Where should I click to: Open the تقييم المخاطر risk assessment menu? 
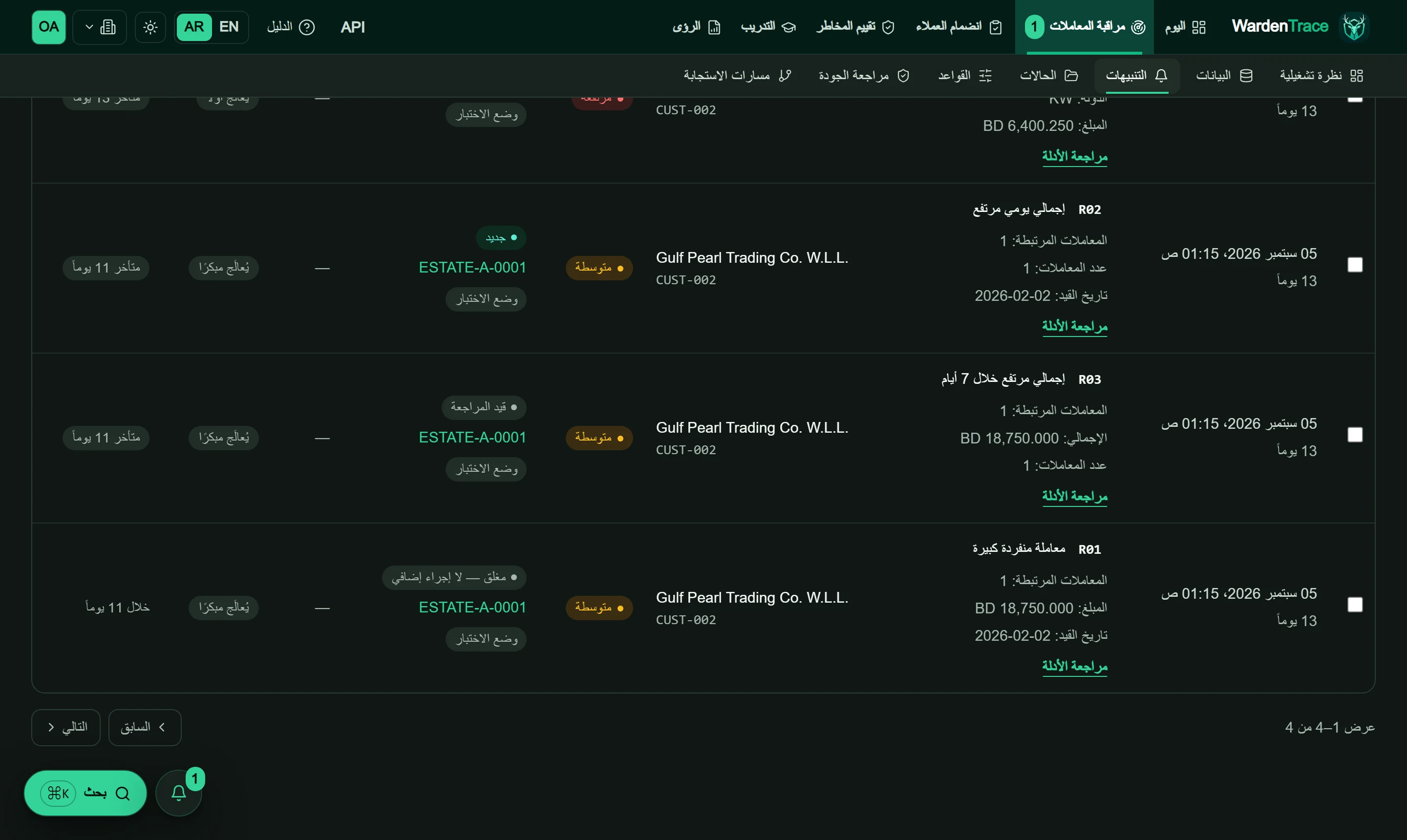(x=855, y=27)
